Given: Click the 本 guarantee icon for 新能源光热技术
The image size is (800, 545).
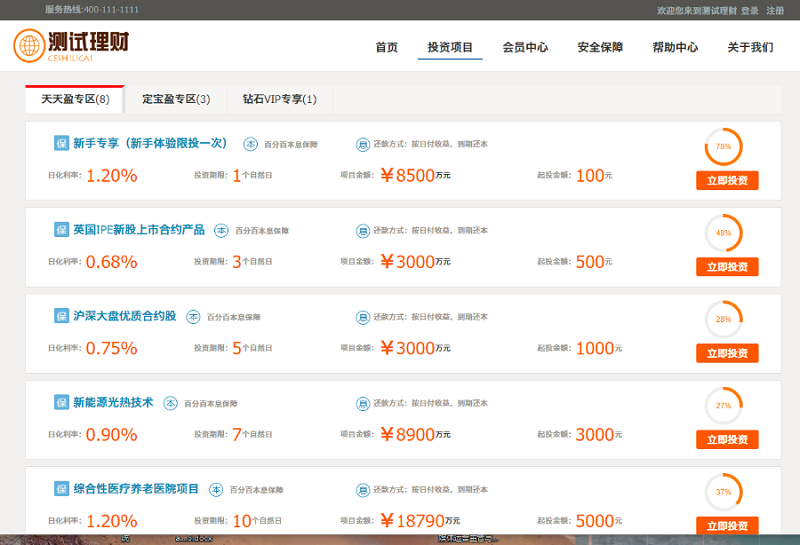Looking at the screenshot, I should (x=170, y=403).
